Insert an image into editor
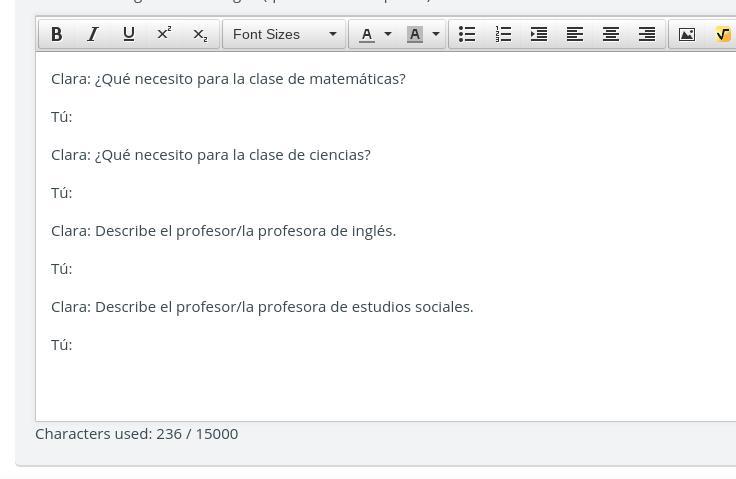Viewport: 736px width, 479px height. click(x=687, y=34)
